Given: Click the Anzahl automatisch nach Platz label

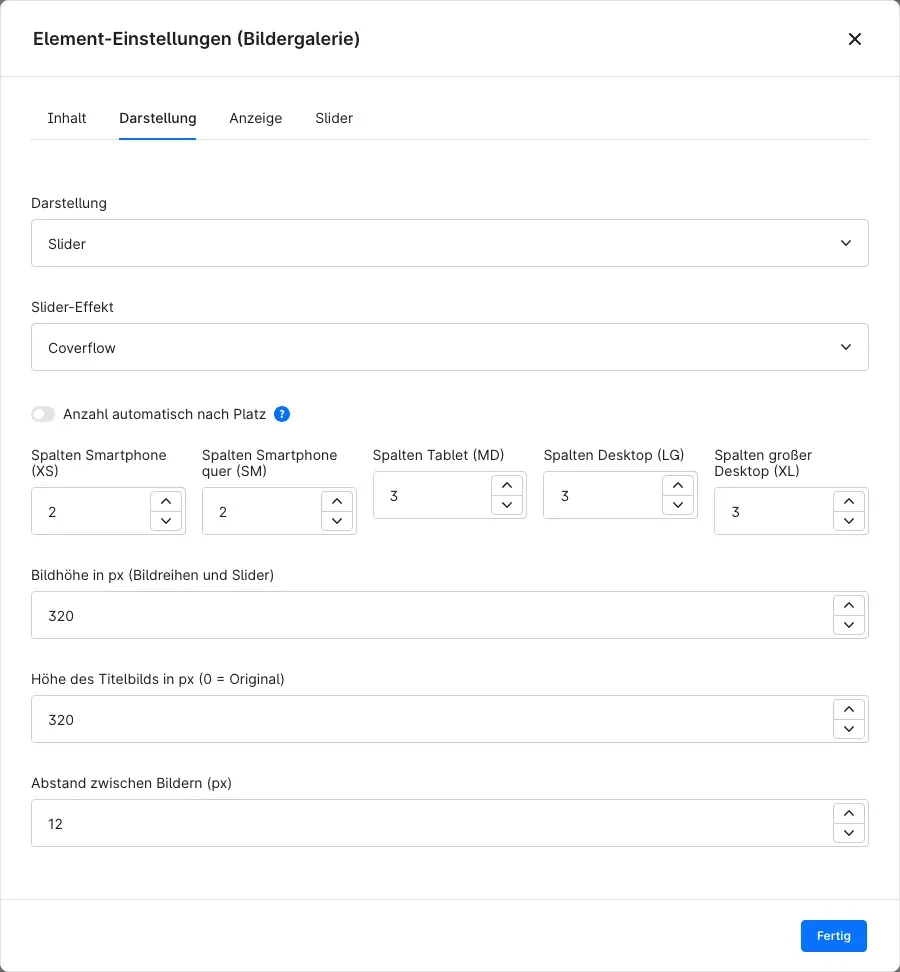Looking at the screenshot, I should tap(164, 414).
